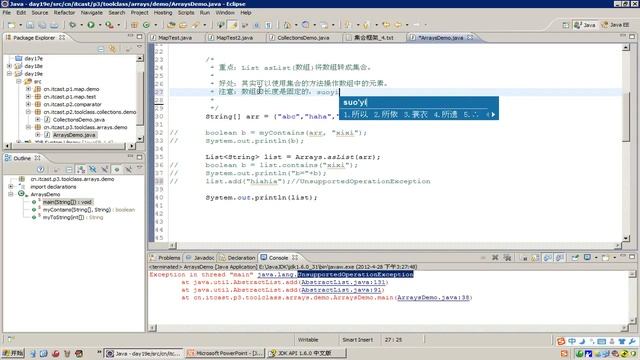Click the Run green play toolbar button

(x=91, y=25)
